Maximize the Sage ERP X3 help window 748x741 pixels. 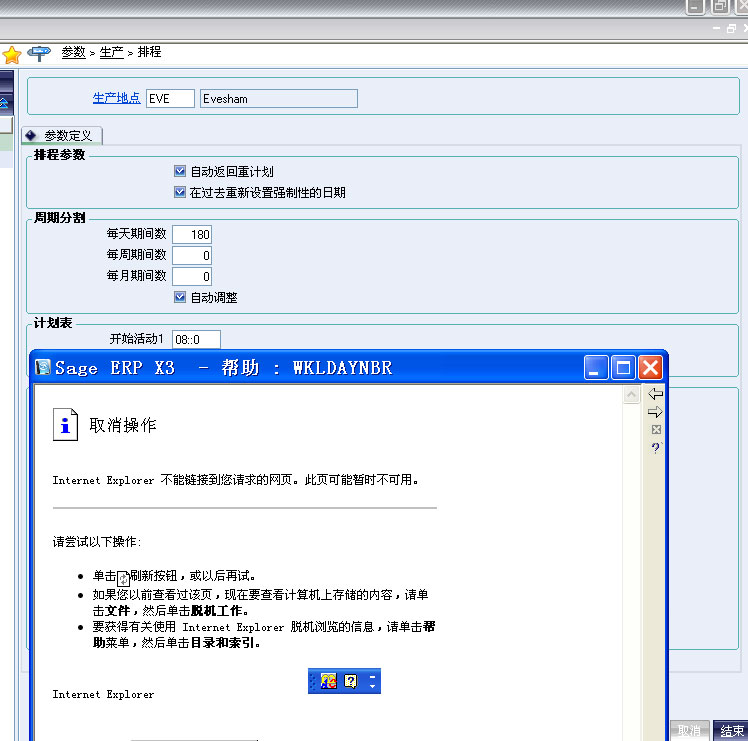coord(623,367)
